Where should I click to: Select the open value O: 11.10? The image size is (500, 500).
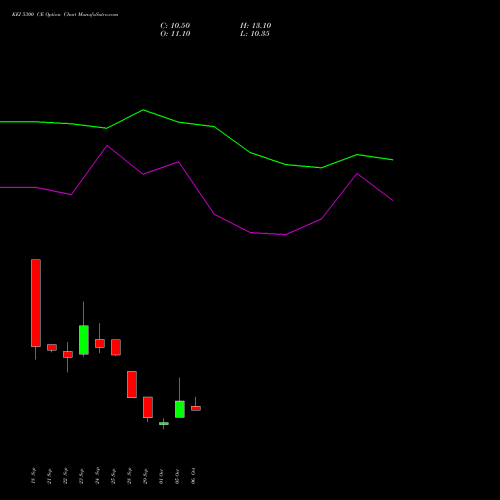click(x=175, y=34)
